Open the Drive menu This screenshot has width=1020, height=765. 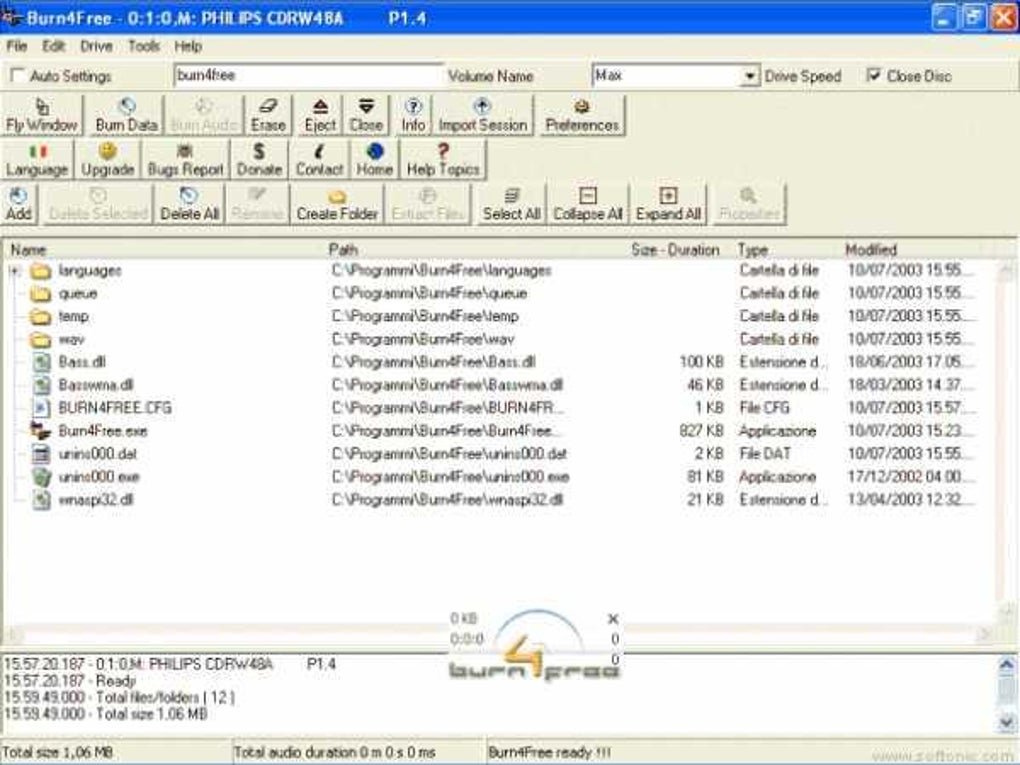[96, 46]
